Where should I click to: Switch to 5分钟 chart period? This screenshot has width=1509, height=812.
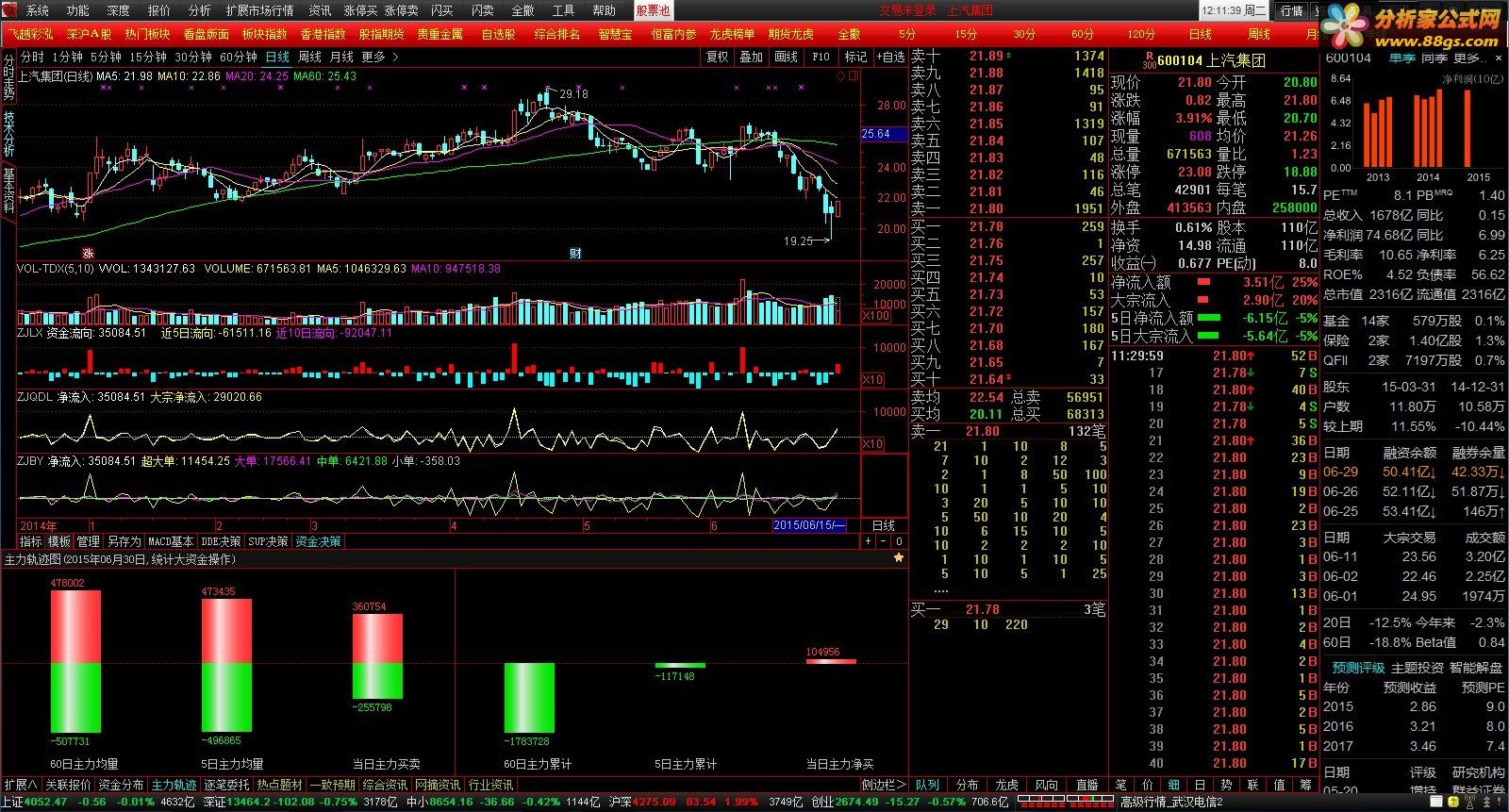(106, 57)
